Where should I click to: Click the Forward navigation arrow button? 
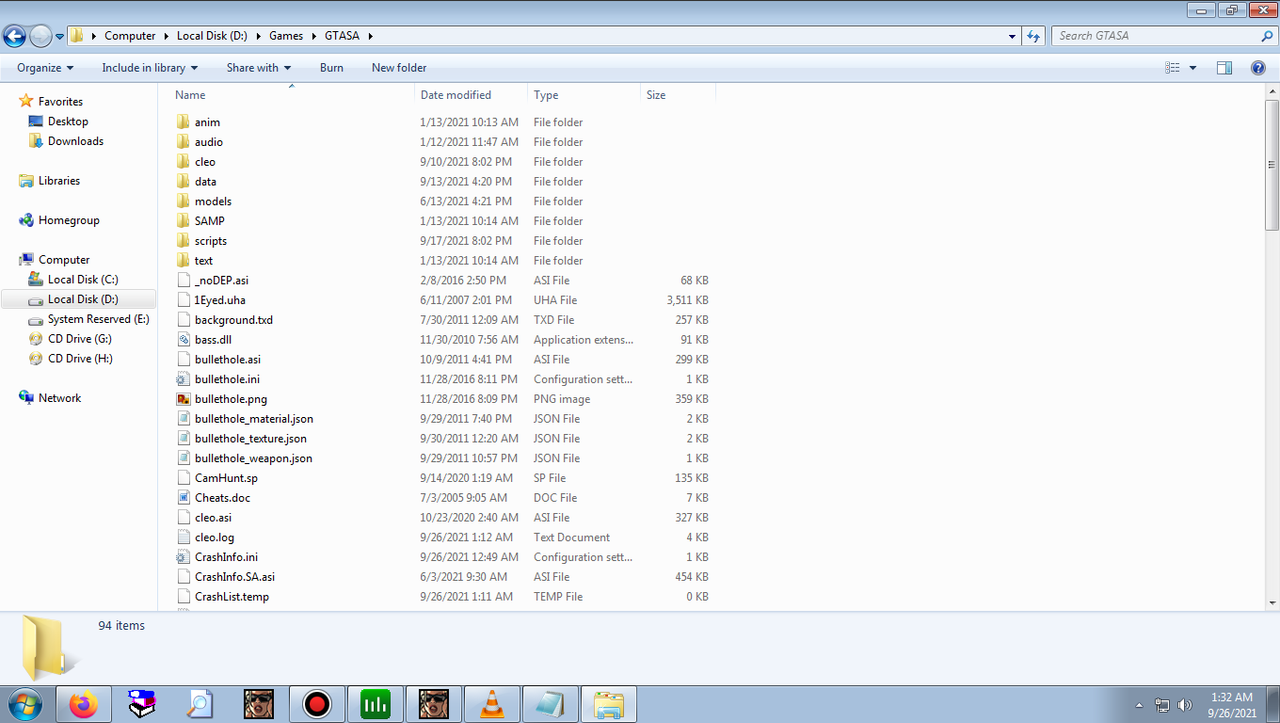41,36
